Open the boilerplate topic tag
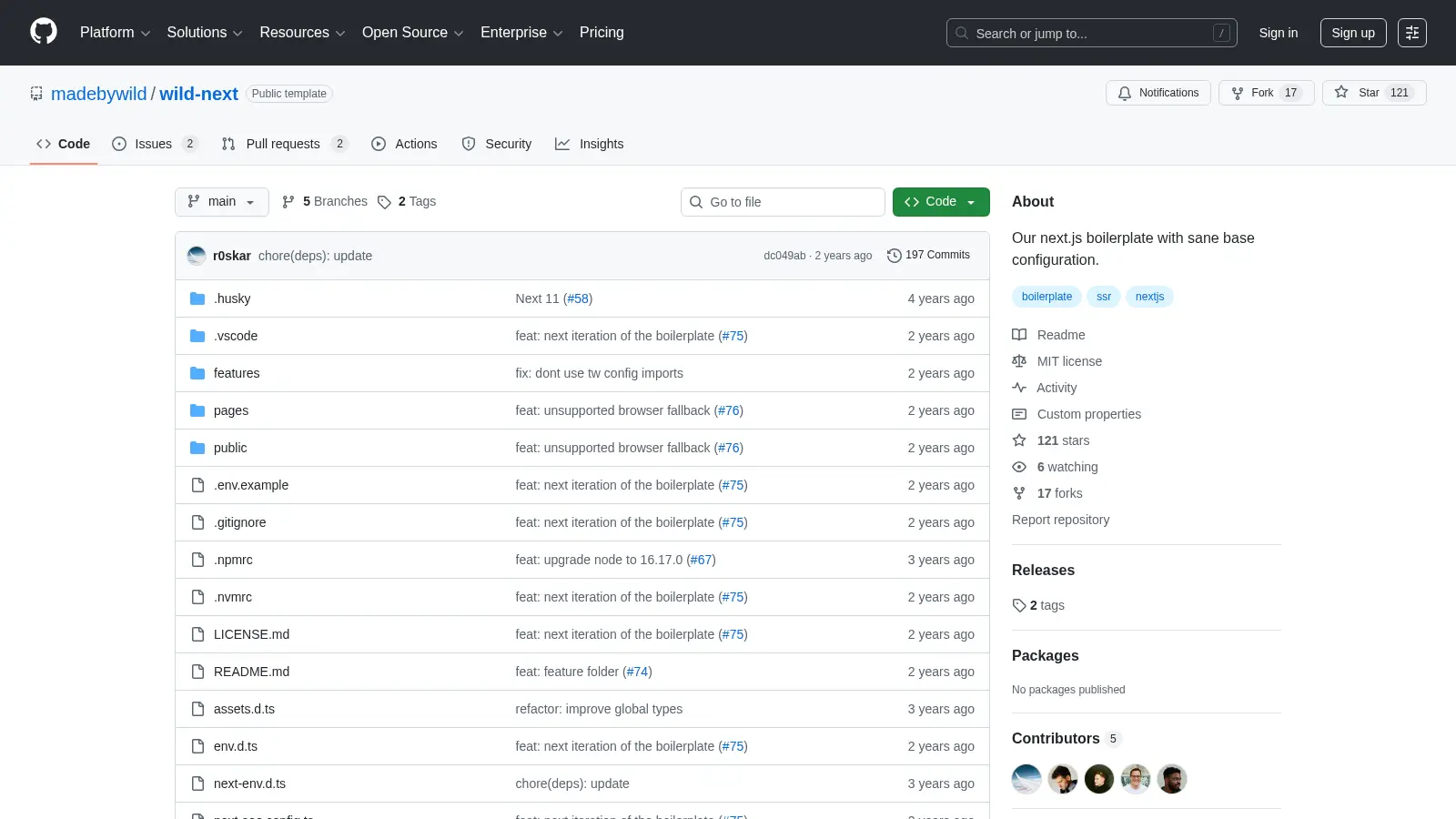This screenshot has width=1456, height=819. (1046, 297)
